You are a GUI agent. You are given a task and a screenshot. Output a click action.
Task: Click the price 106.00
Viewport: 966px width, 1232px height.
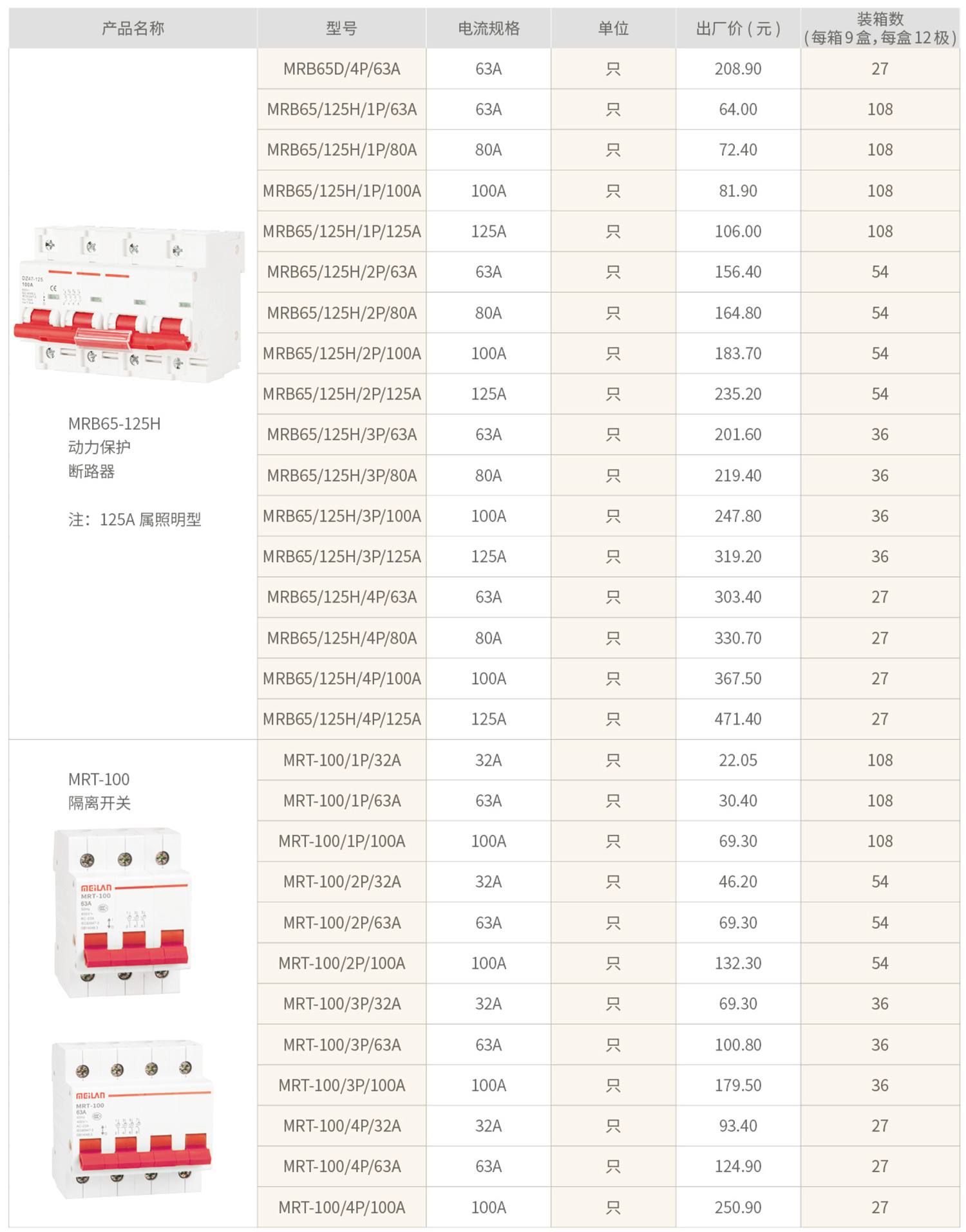coord(738,232)
